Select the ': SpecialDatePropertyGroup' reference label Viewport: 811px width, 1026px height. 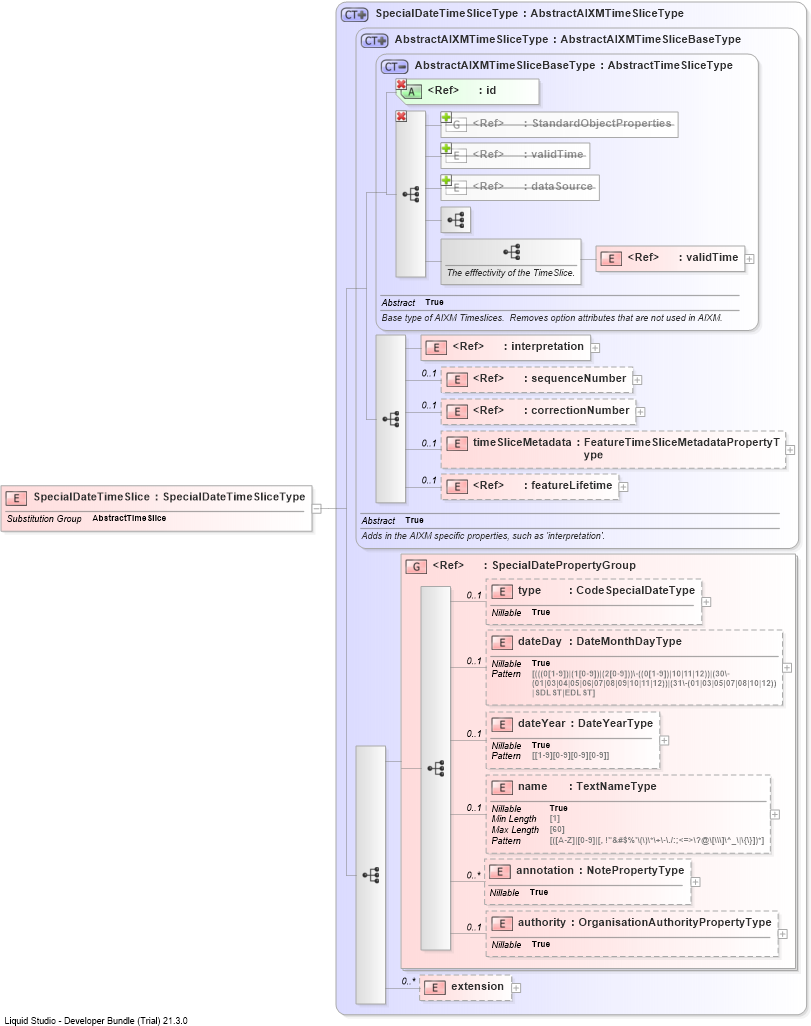point(560,565)
